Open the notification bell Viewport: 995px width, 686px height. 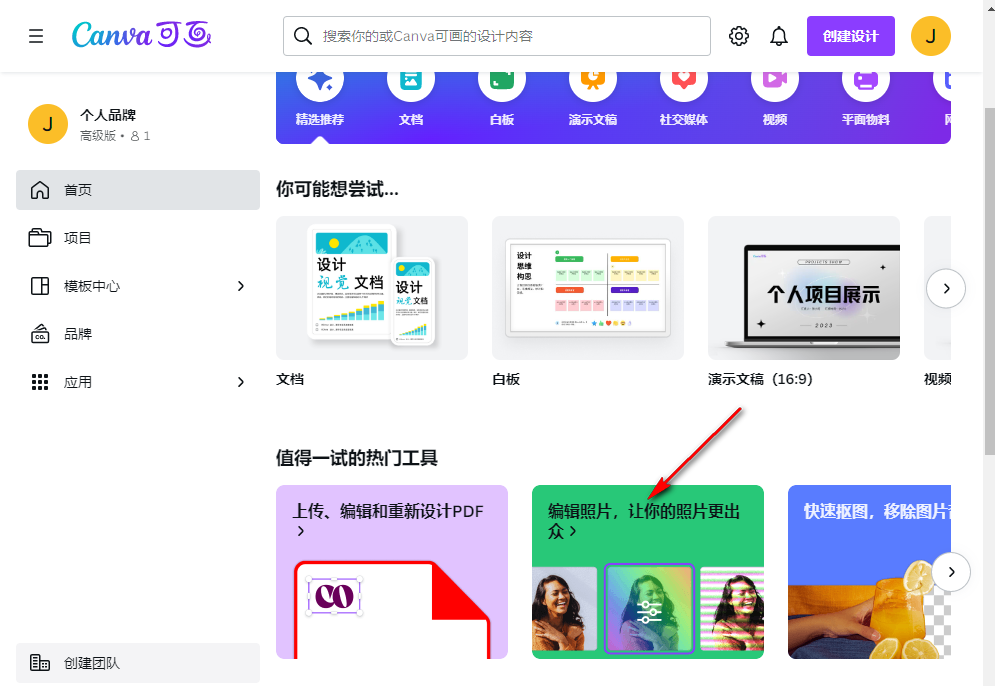(x=779, y=35)
